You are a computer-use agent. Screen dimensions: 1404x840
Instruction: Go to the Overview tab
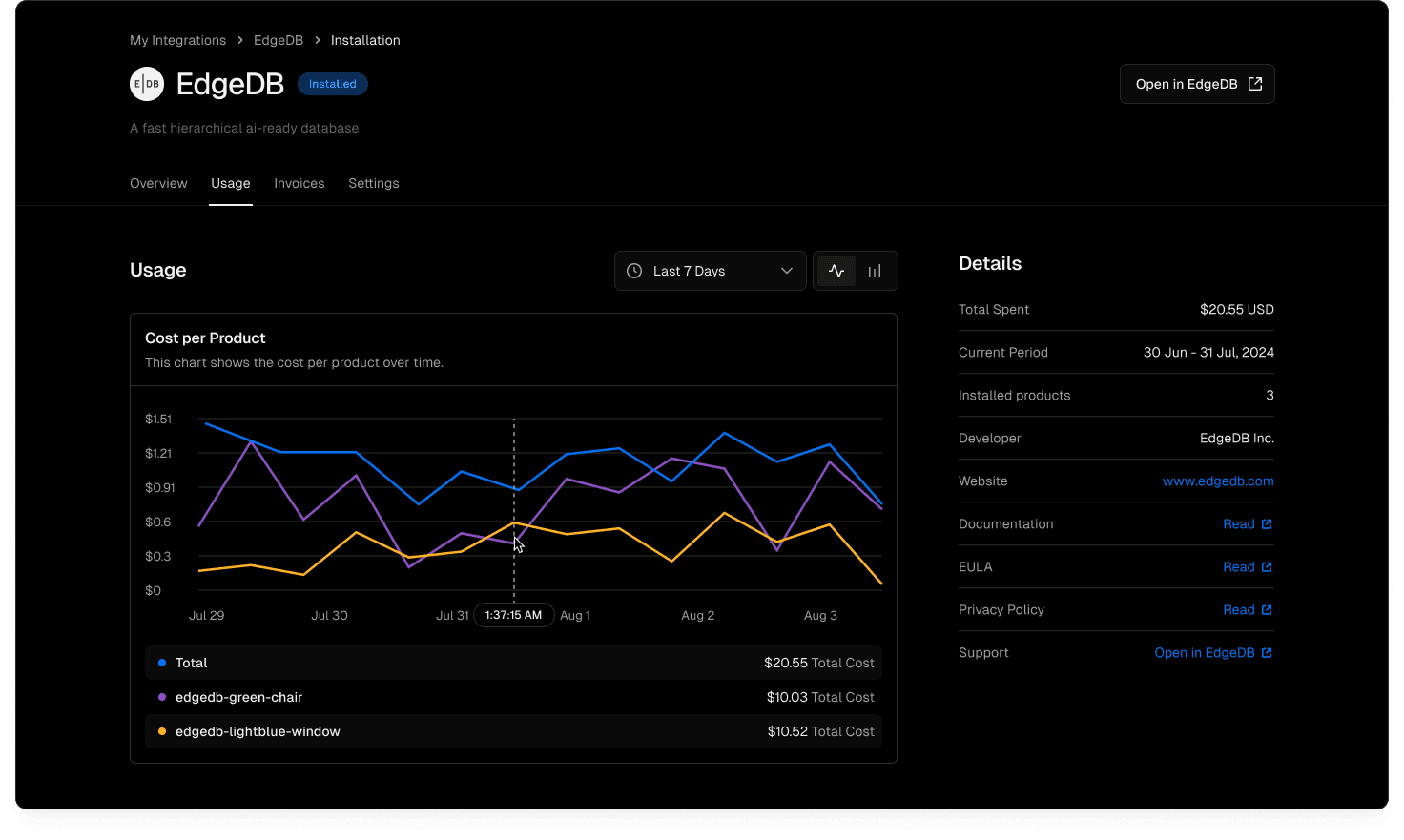coord(158,183)
